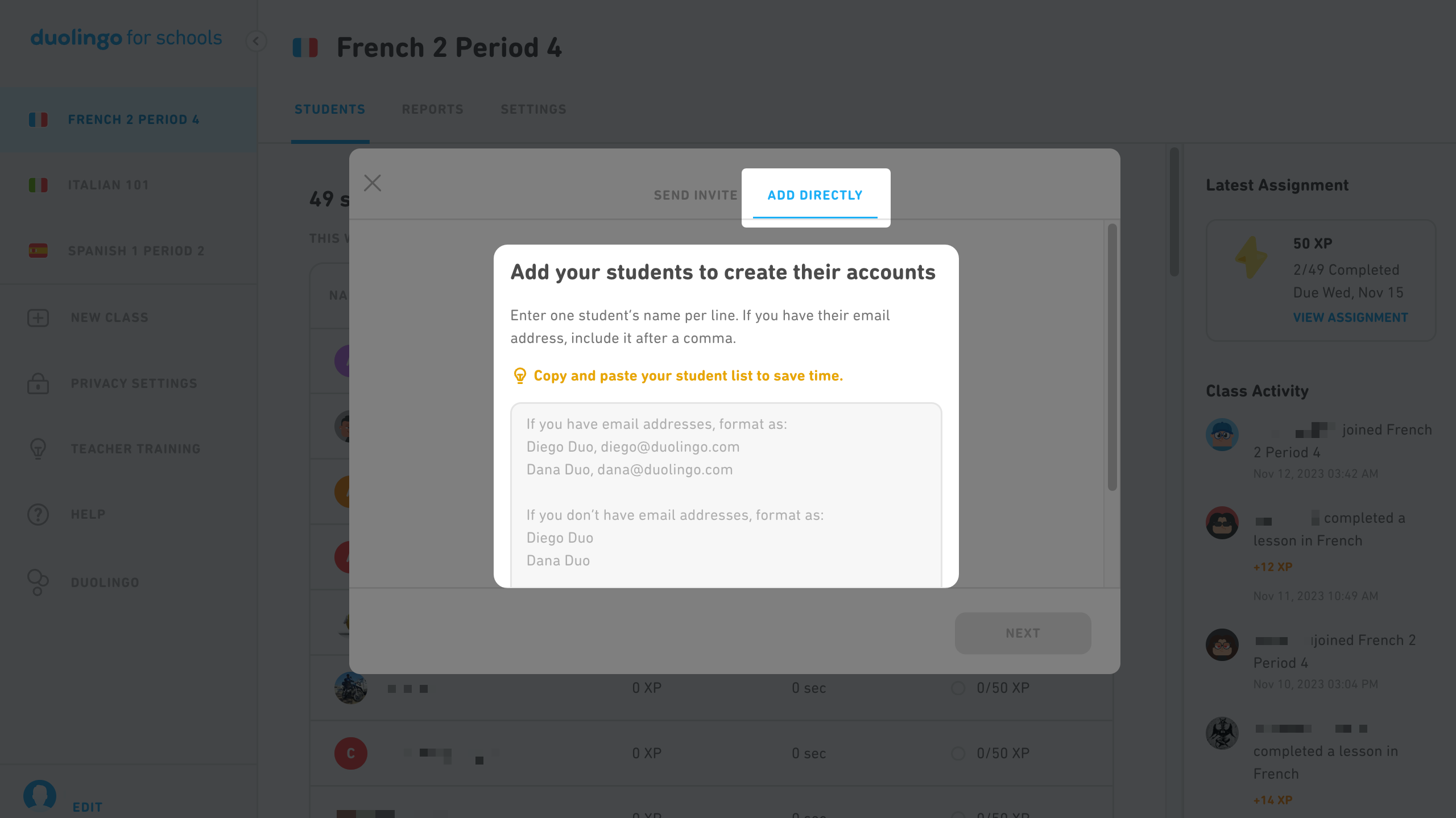Click the teacher avatar above EDIT
1456x818 pixels.
[39, 795]
